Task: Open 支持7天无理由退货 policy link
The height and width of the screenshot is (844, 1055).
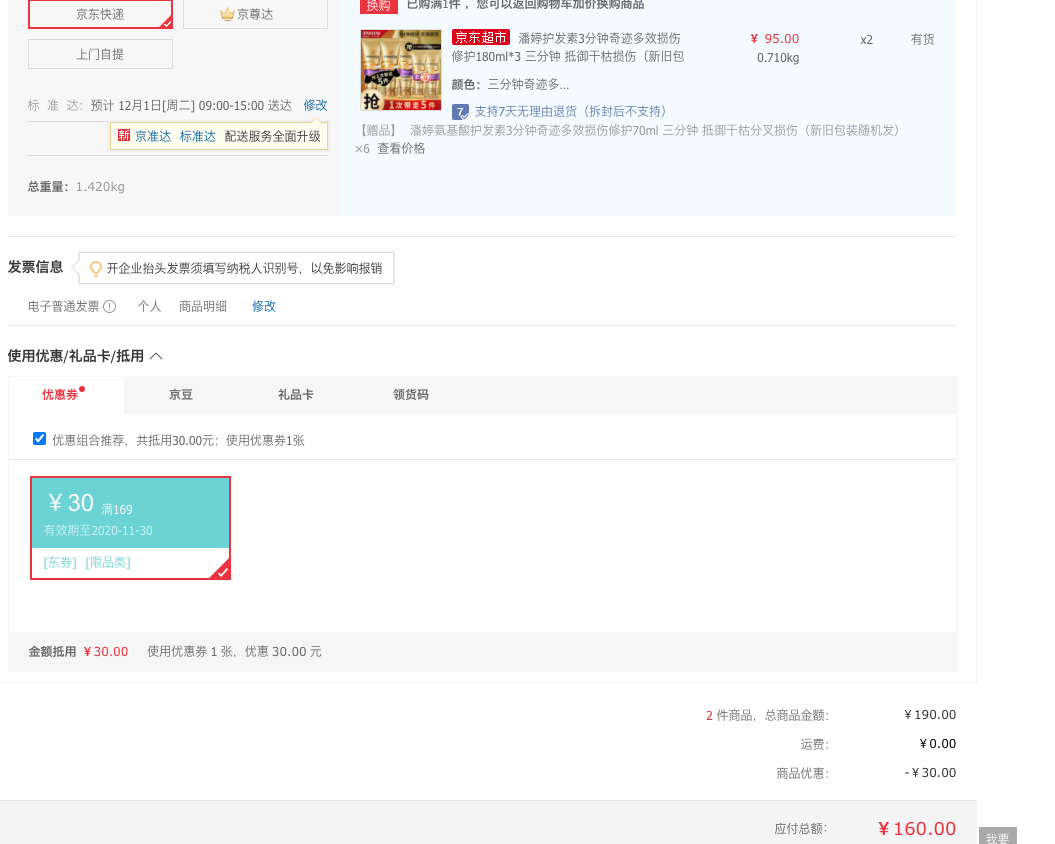Action: point(571,111)
